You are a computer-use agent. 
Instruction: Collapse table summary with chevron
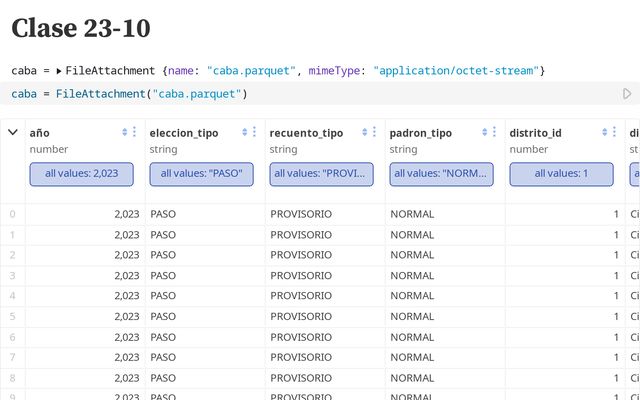[13, 132]
